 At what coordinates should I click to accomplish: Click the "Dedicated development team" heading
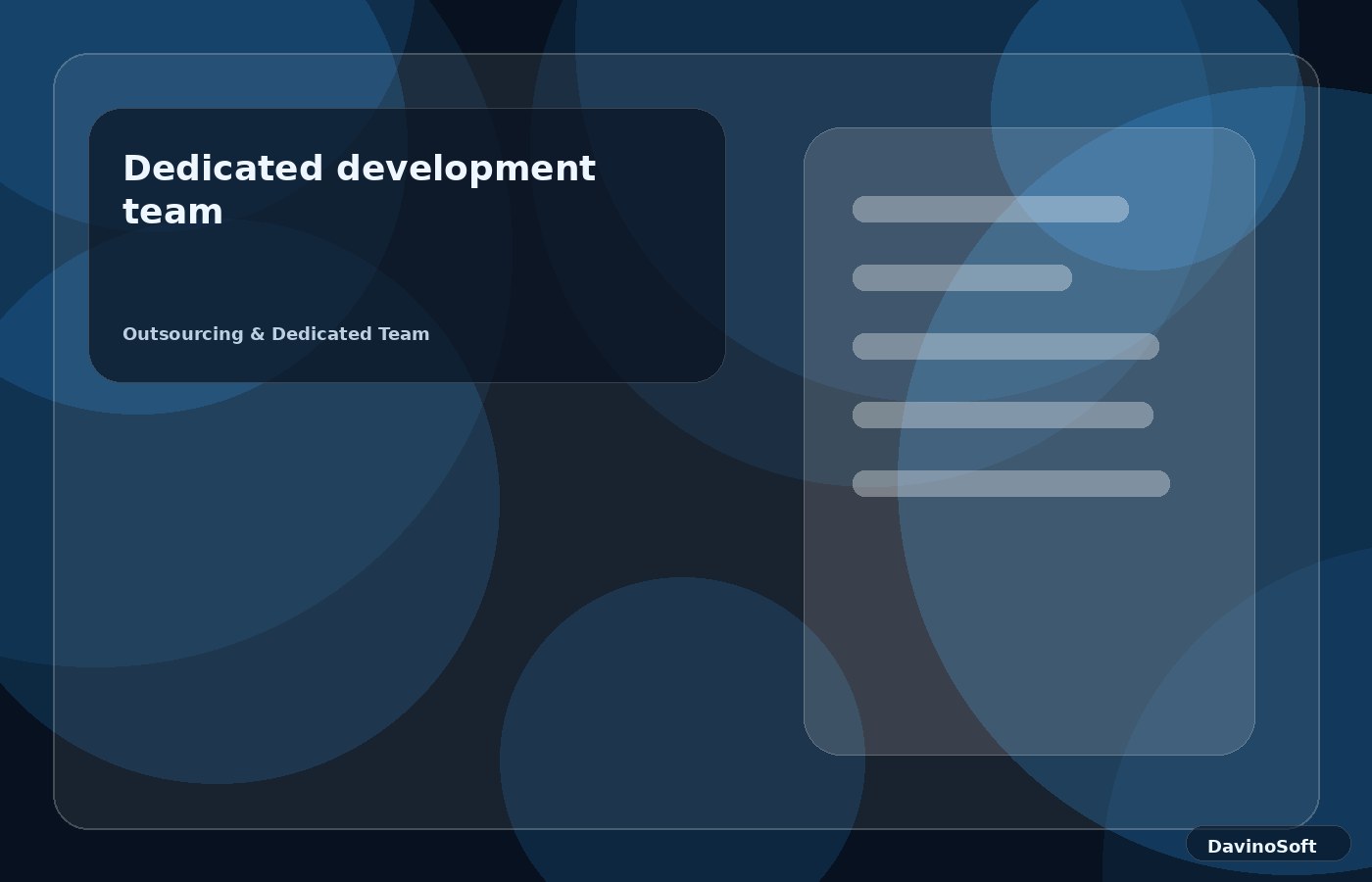tap(359, 189)
